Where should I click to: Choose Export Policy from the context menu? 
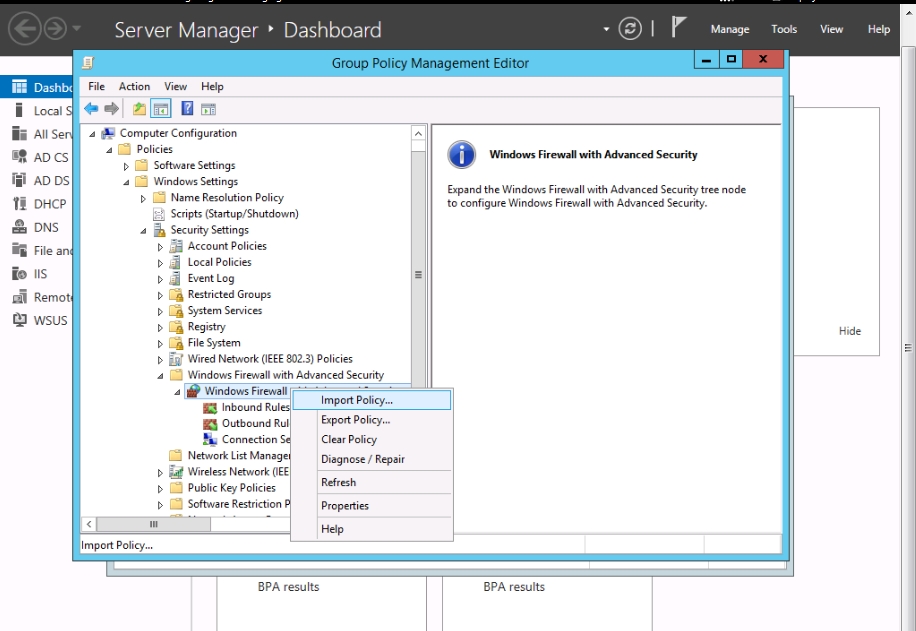[372, 420]
